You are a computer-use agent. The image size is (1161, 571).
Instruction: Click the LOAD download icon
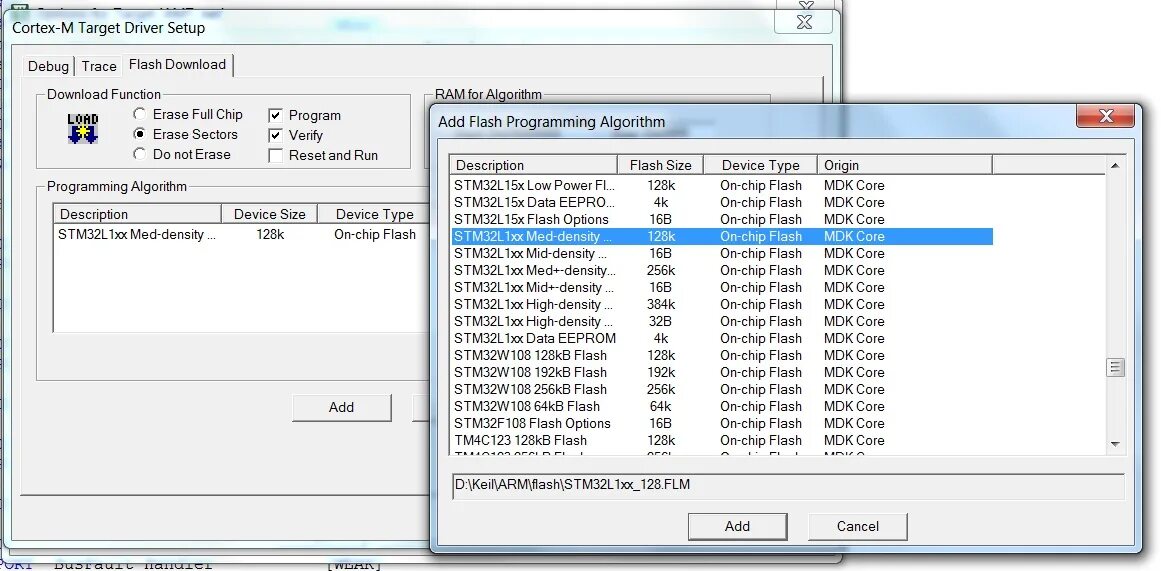coord(82,128)
